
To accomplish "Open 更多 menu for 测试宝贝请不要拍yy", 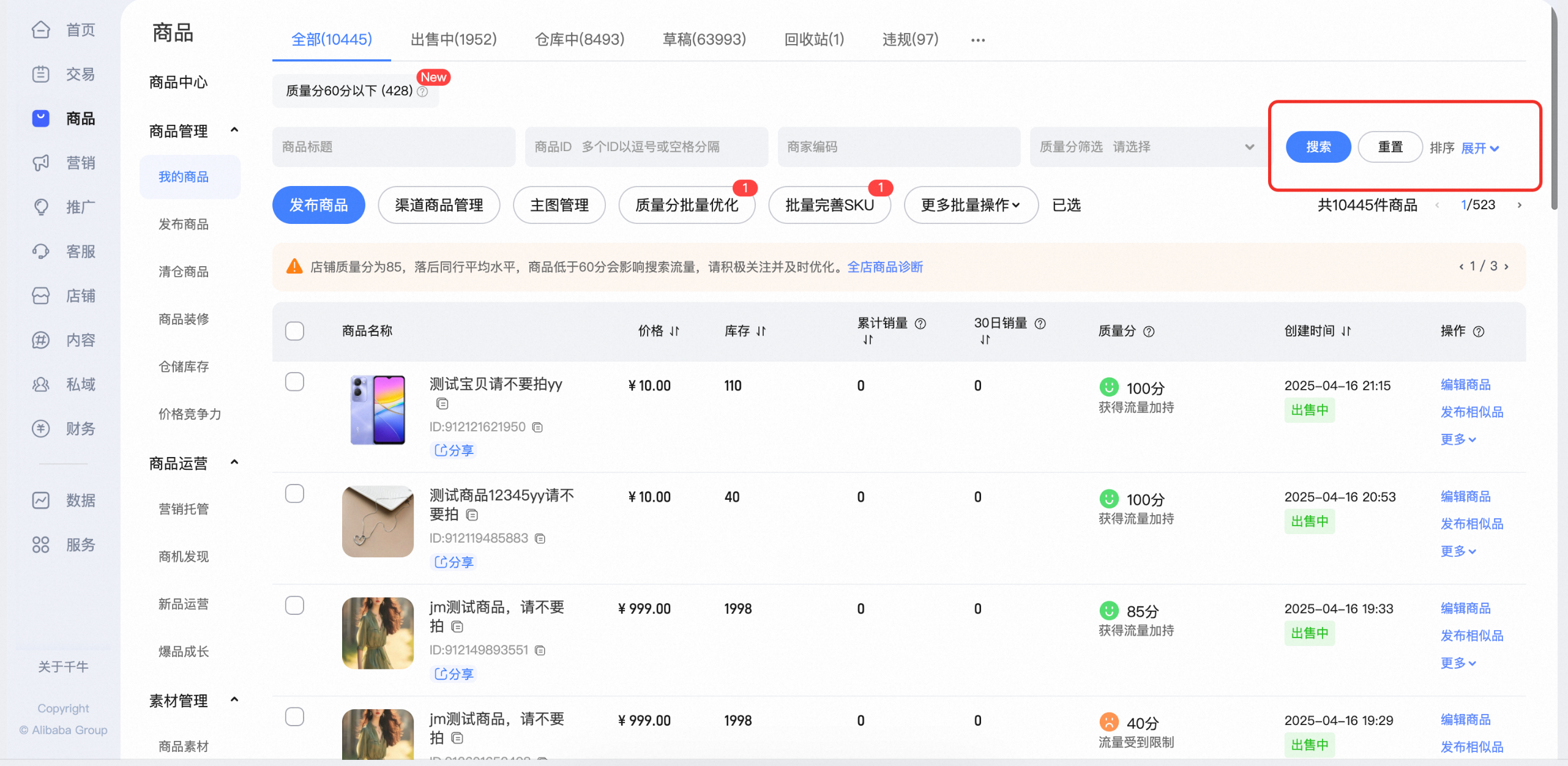I will (1458, 439).
